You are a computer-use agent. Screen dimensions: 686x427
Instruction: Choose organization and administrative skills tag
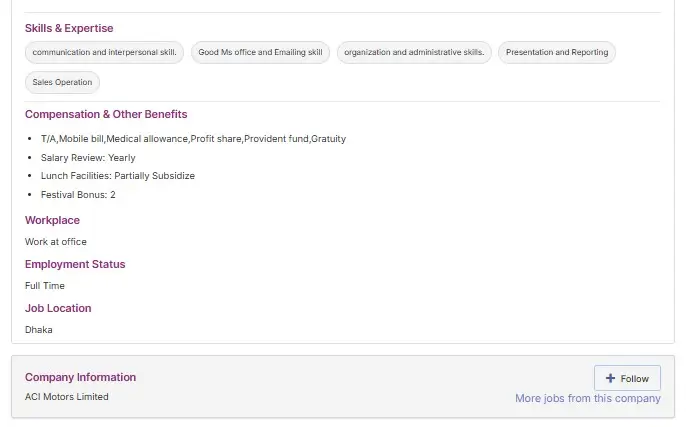click(414, 52)
